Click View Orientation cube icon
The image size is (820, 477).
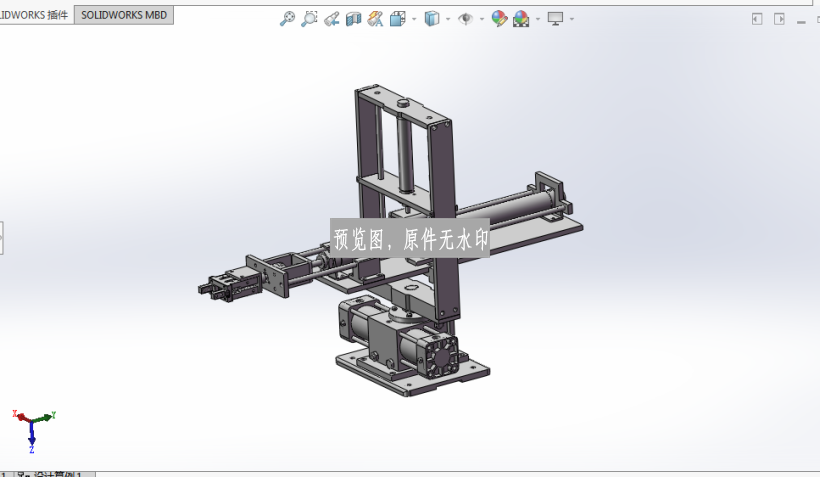[397, 19]
